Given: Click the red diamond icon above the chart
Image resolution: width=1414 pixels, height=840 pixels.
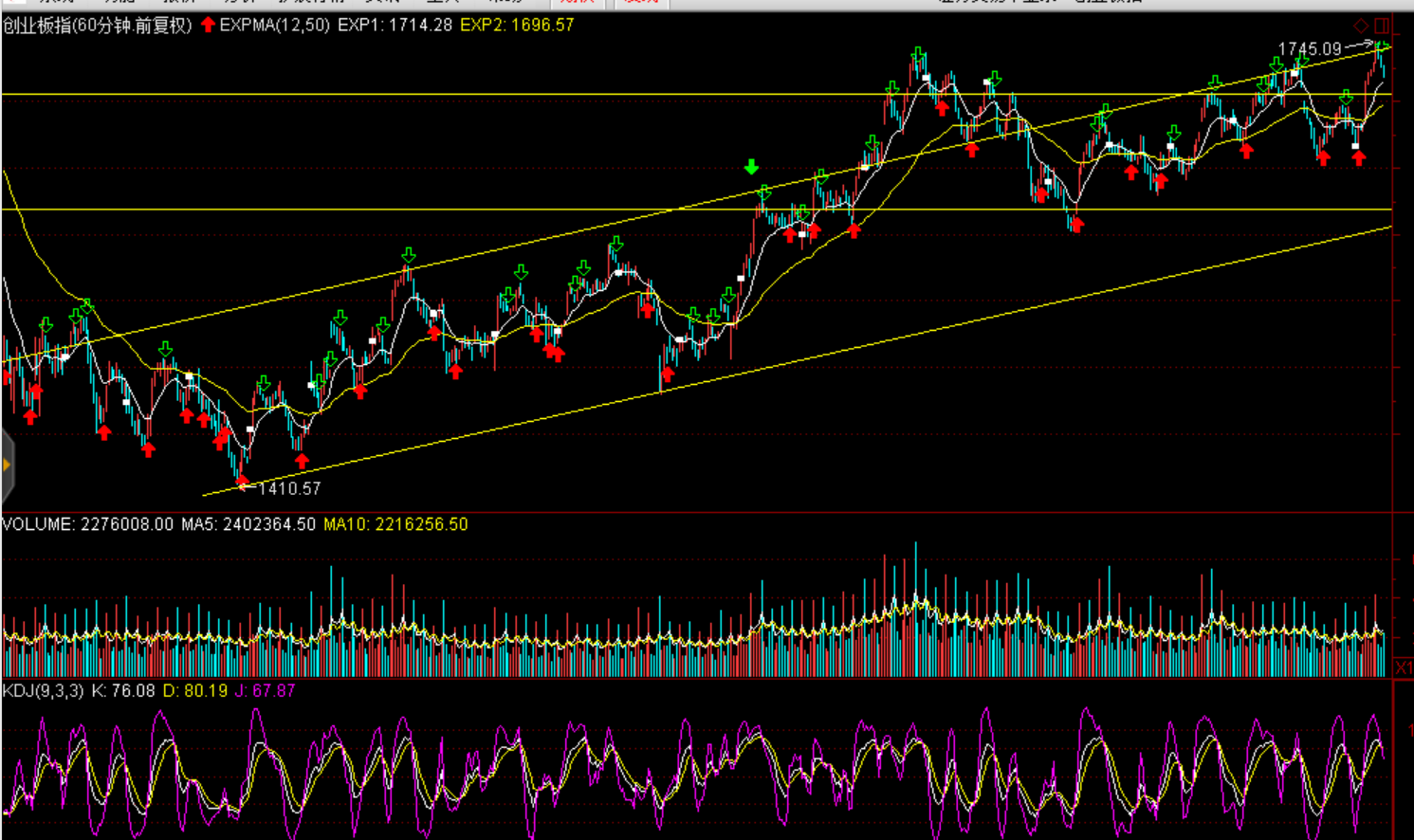Looking at the screenshot, I should pos(1361,26).
